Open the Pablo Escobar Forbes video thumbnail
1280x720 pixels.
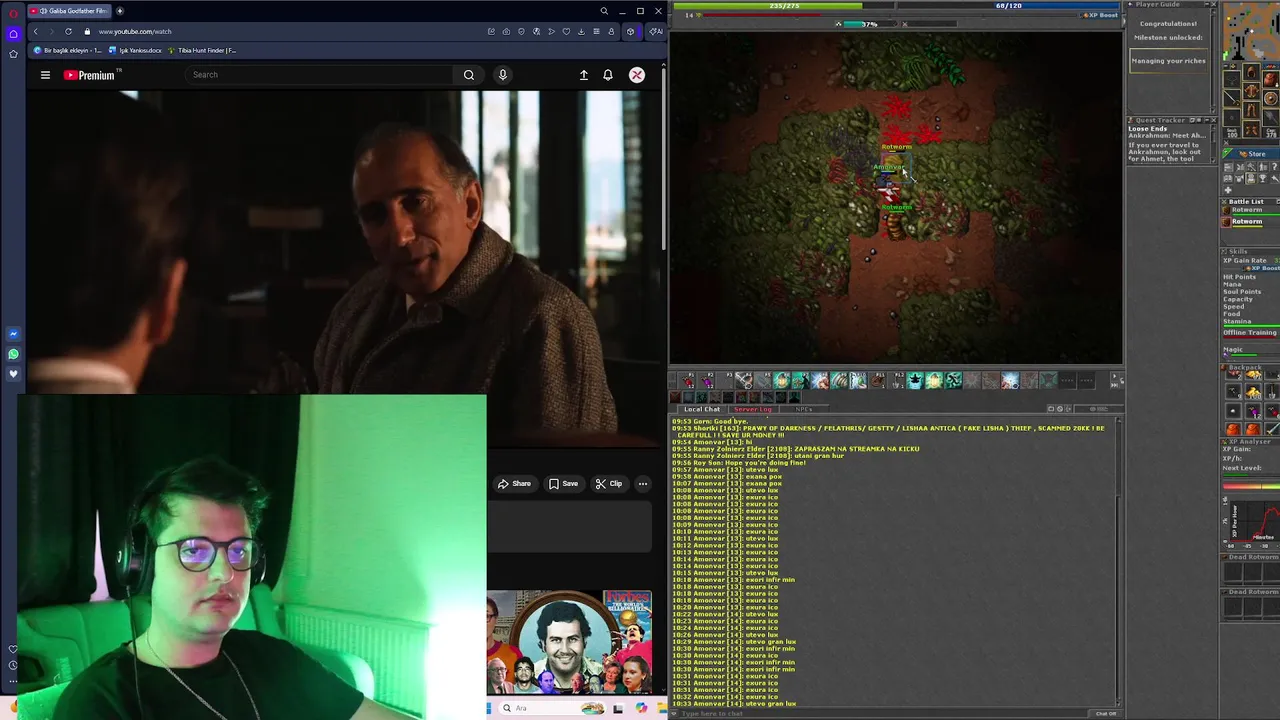pyautogui.click(x=570, y=642)
